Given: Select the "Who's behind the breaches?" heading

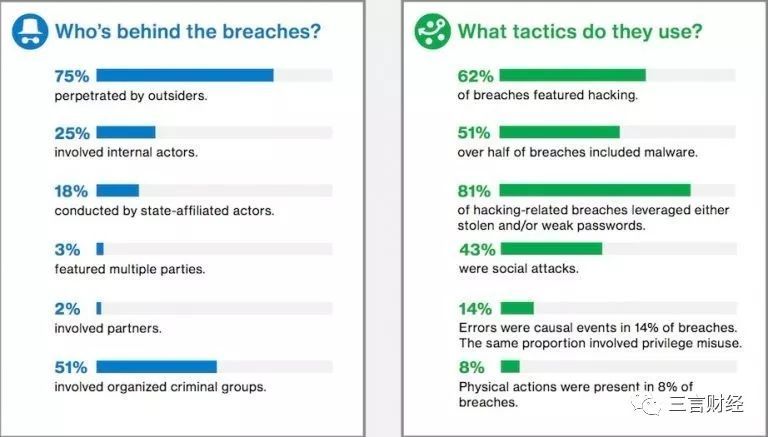Looking at the screenshot, I should [x=188, y=32].
